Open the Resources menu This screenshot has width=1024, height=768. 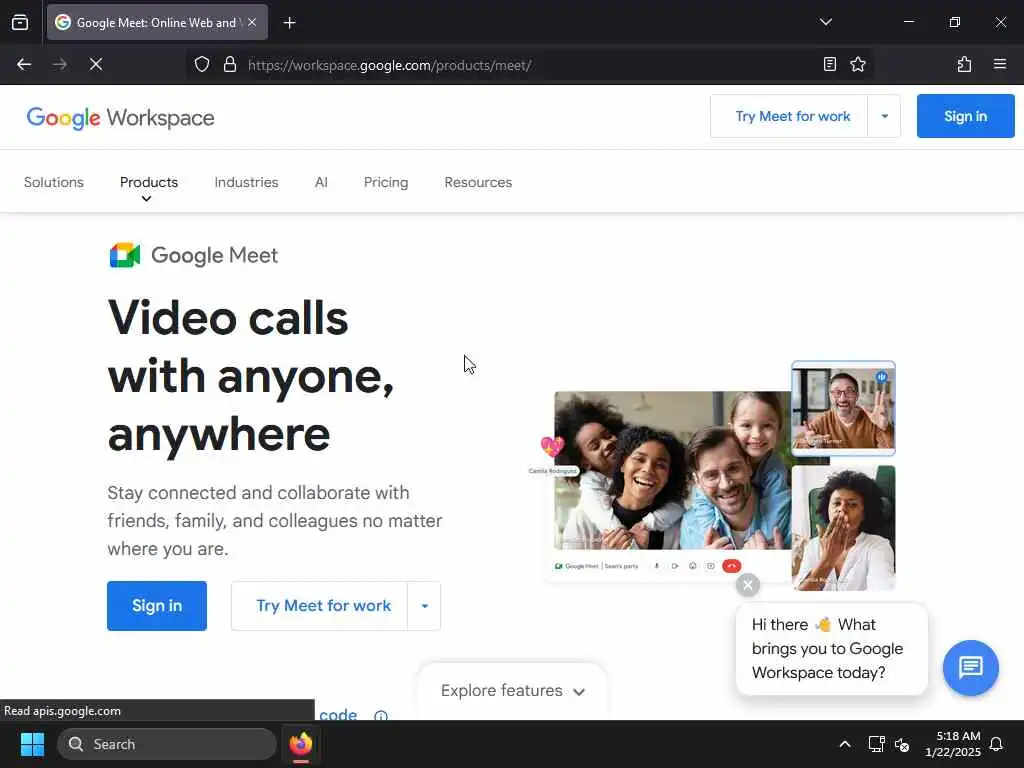(478, 182)
